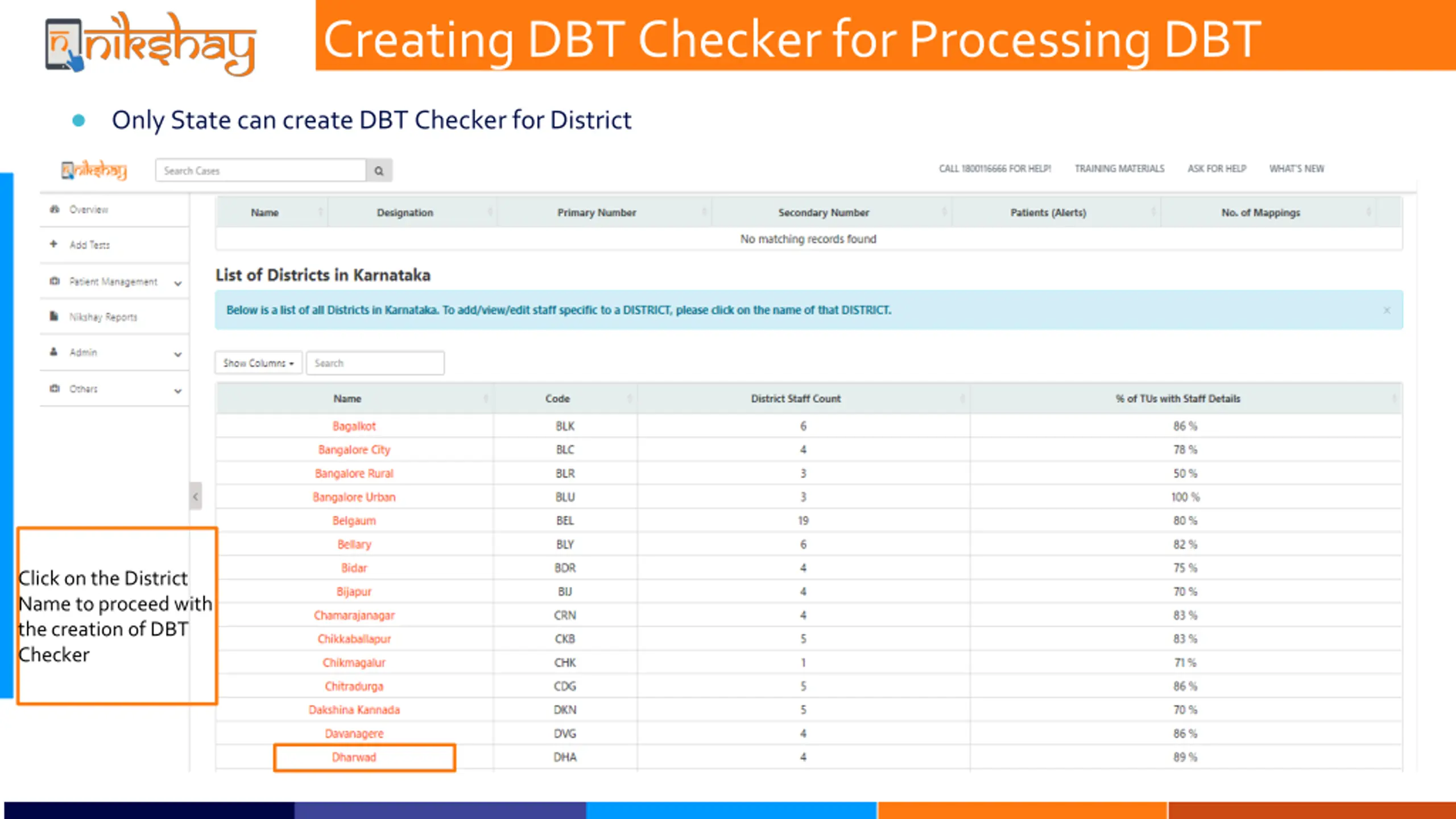This screenshot has height=819, width=1456.
Task: Open the Show Columns dropdown
Action: (258, 363)
